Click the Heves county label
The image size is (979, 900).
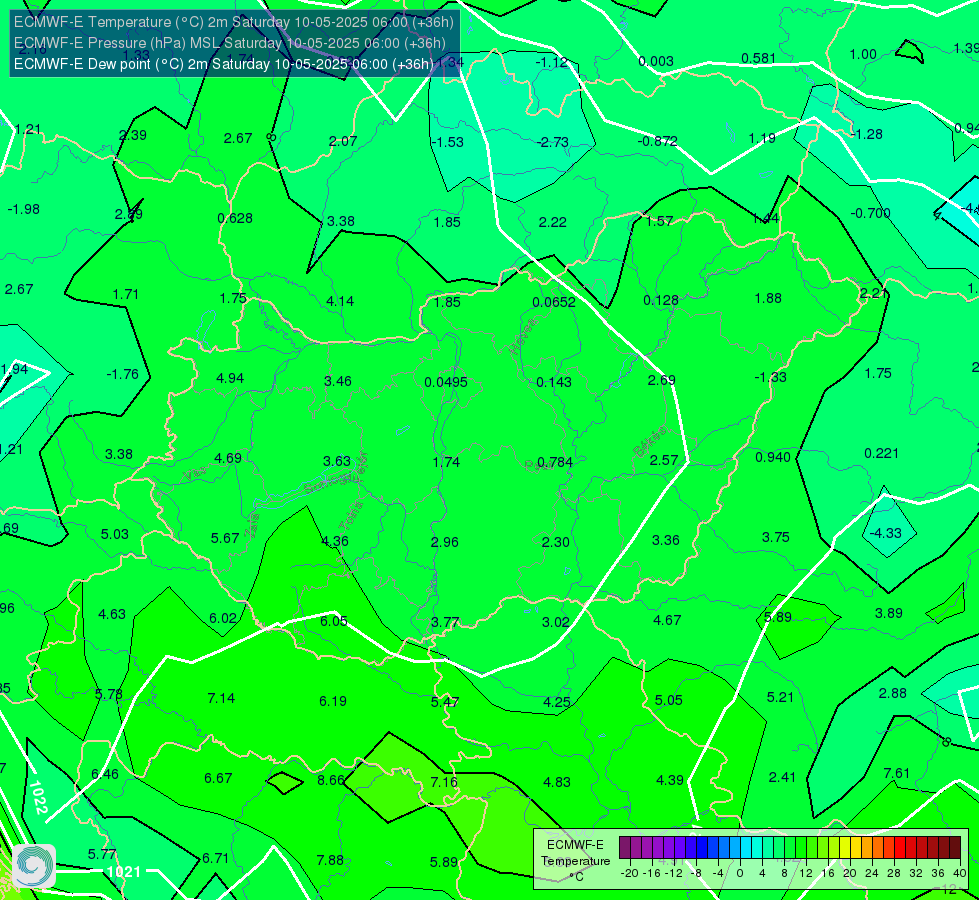(523, 337)
